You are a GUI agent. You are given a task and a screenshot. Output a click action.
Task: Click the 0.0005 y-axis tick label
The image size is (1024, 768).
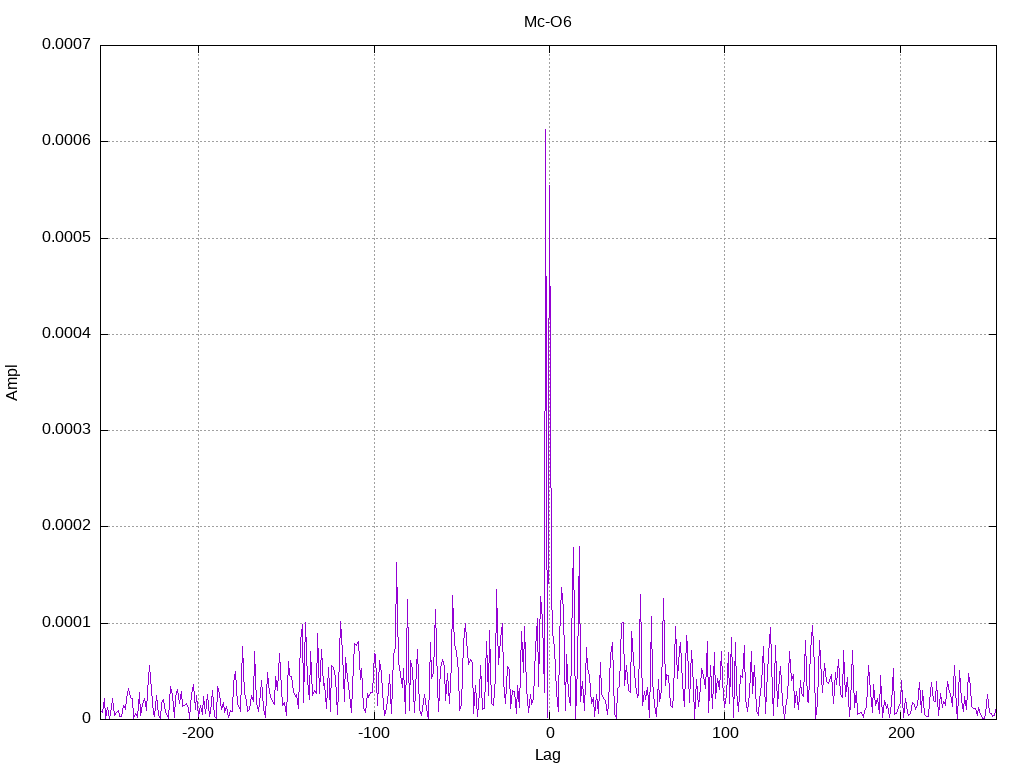(66, 237)
